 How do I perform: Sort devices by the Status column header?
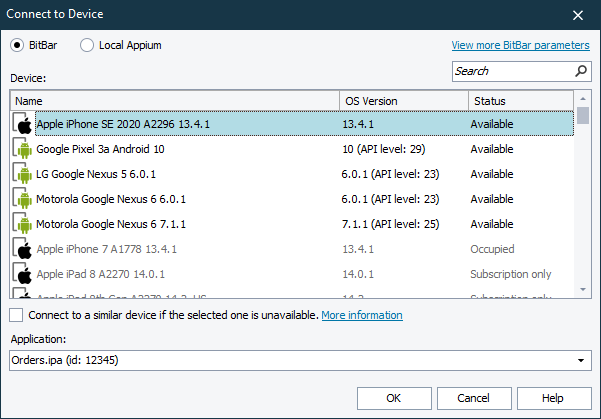coord(520,101)
